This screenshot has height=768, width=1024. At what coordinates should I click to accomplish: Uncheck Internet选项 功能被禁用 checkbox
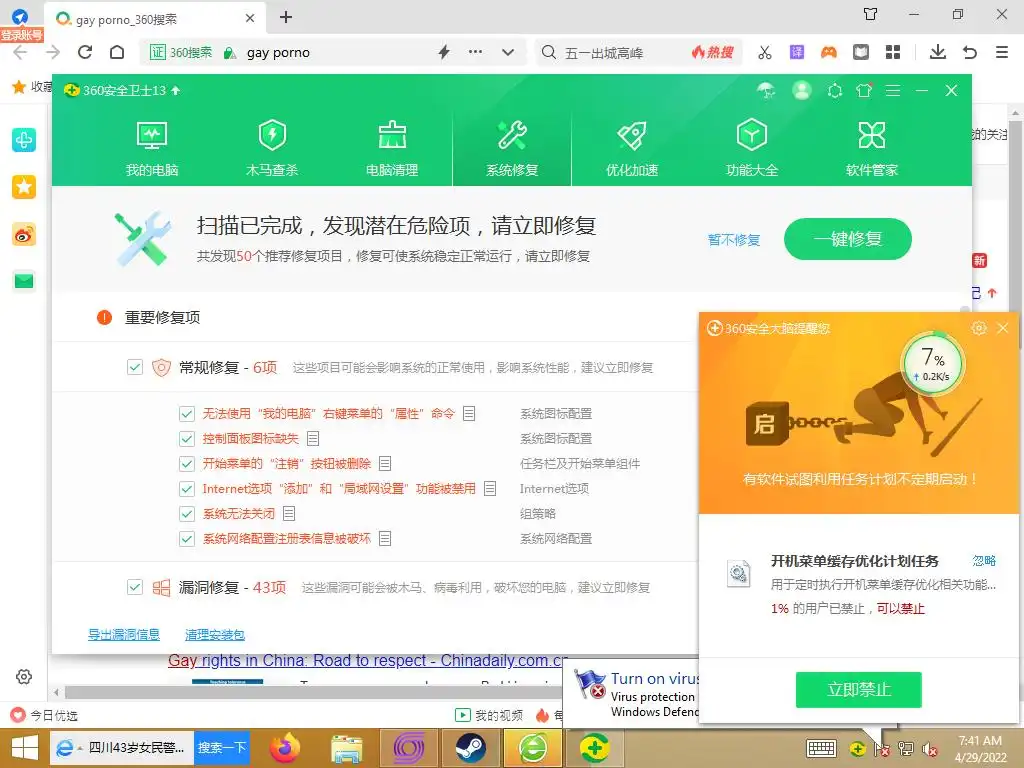point(187,488)
